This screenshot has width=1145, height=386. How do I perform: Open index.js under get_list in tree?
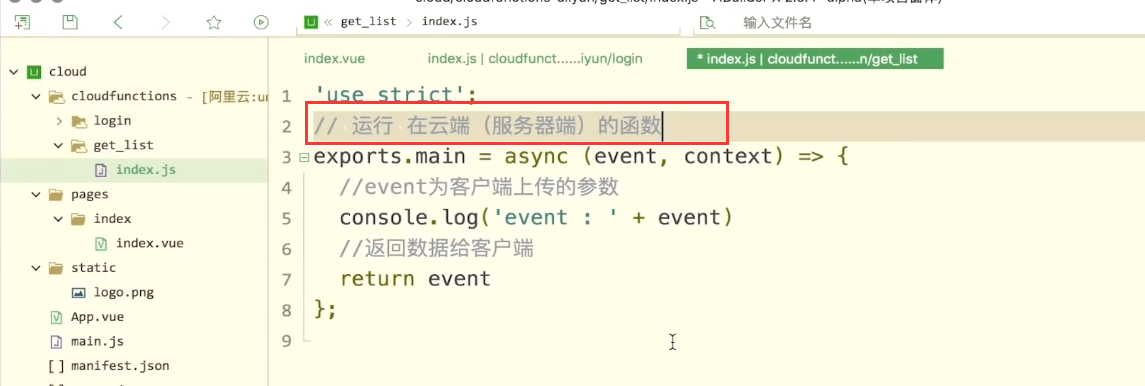(x=146, y=170)
